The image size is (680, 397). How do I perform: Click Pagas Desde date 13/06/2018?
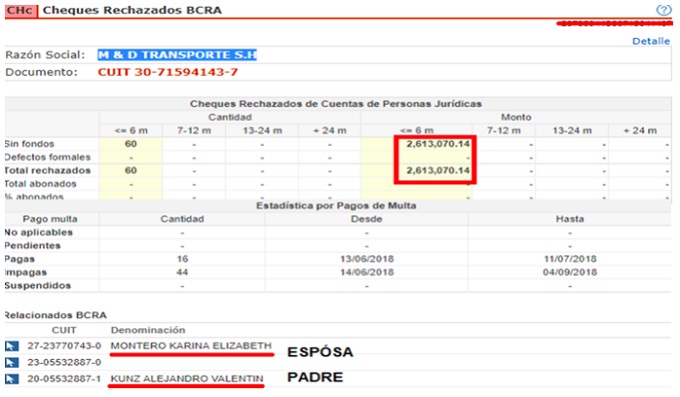(367, 259)
